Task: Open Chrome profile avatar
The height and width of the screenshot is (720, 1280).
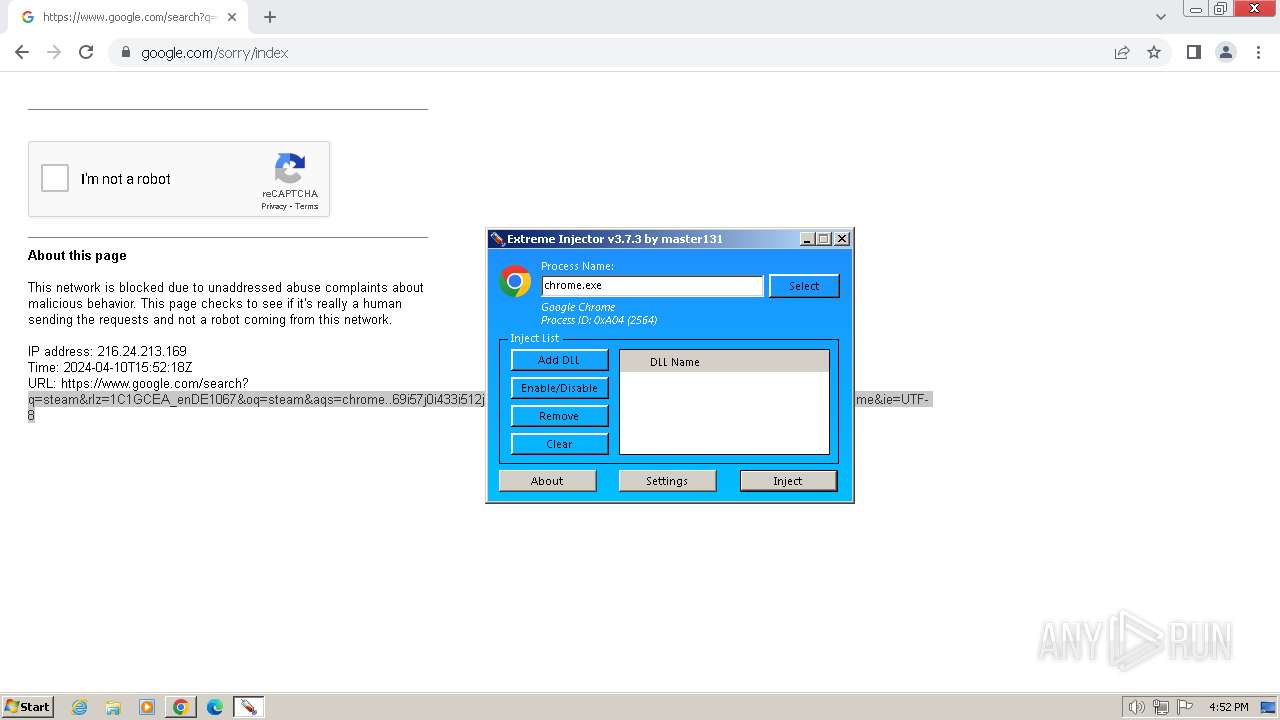Action: pos(1226,52)
